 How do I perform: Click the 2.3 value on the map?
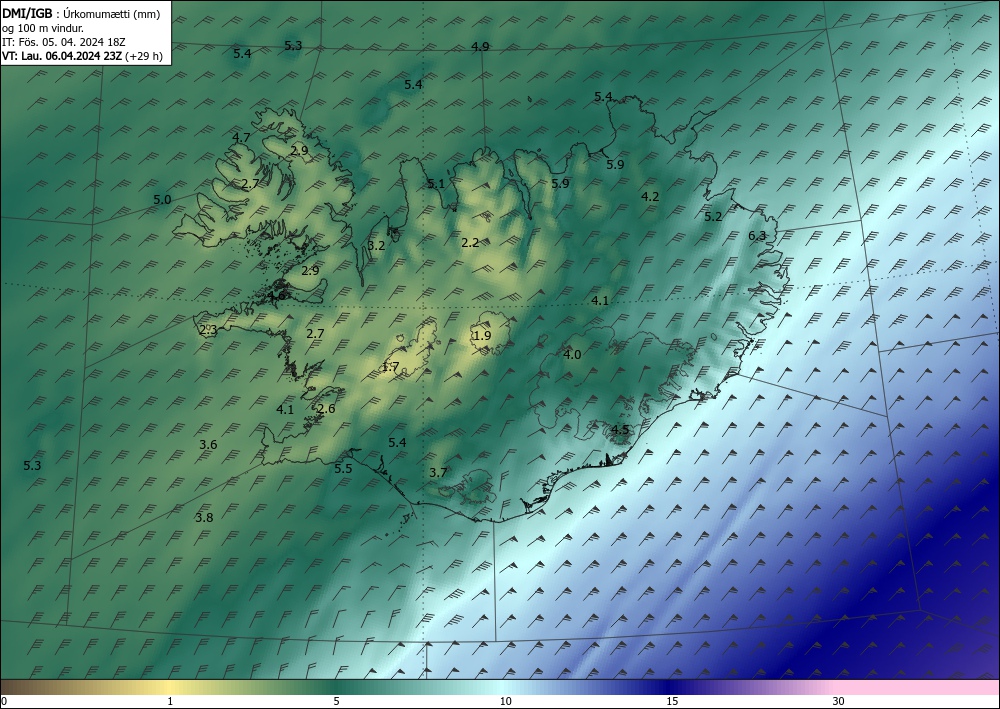pyautogui.click(x=208, y=330)
